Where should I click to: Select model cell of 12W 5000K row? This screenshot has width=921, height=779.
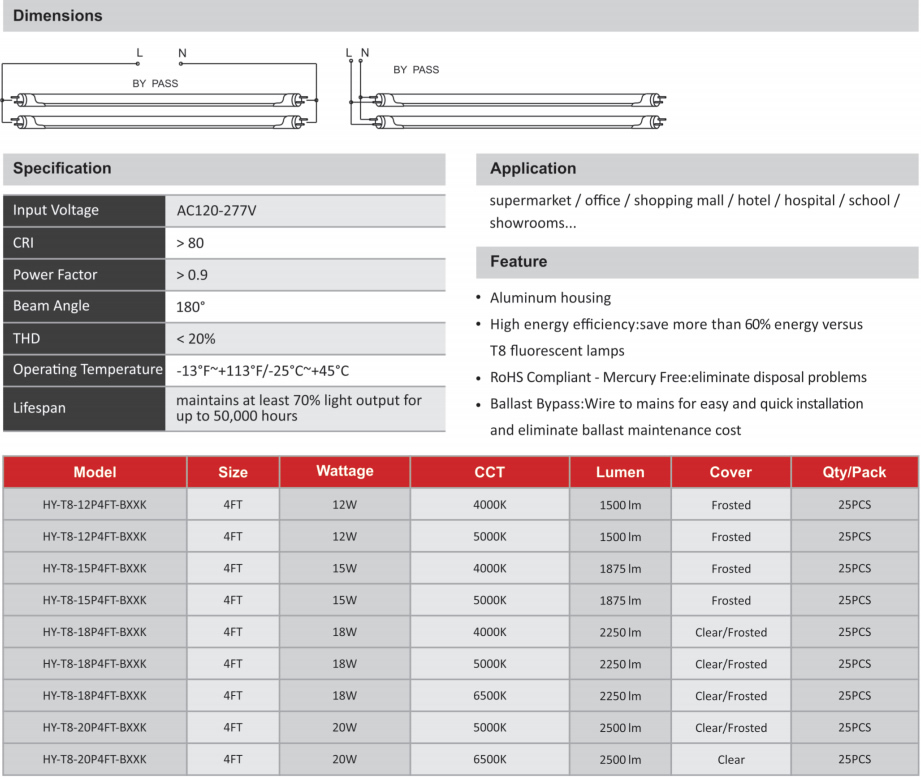tap(95, 536)
